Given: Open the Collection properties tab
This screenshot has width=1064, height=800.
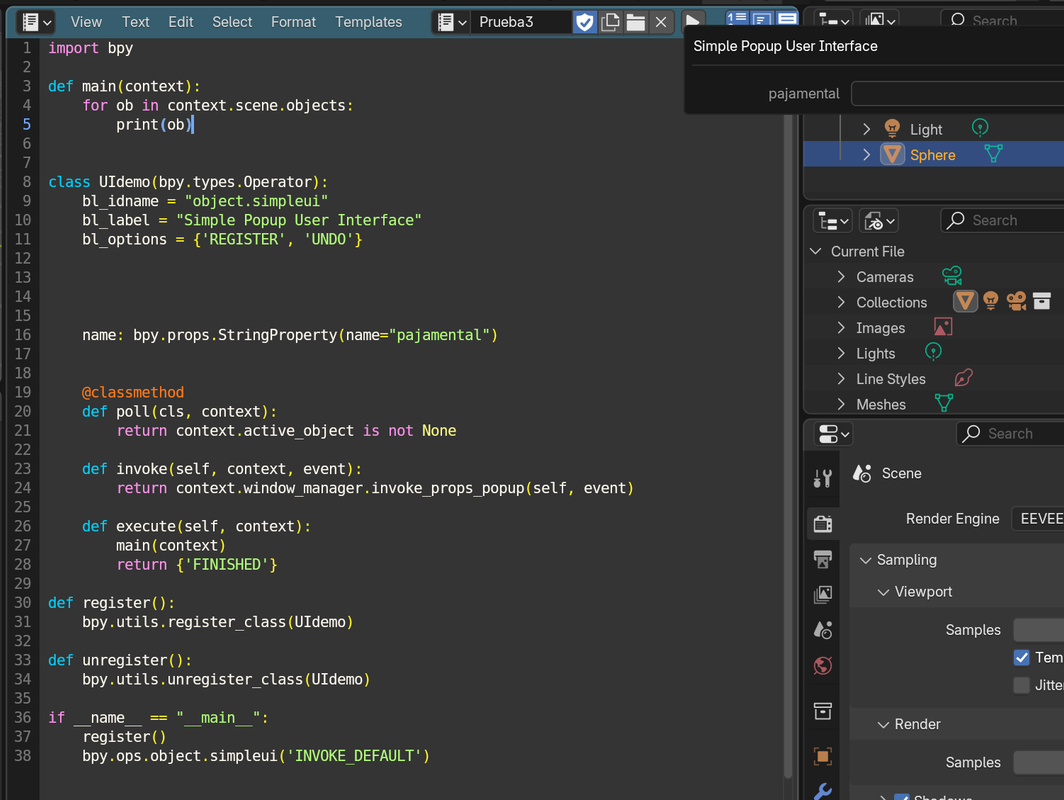Looking at the screenshot, I should point(822,711).
